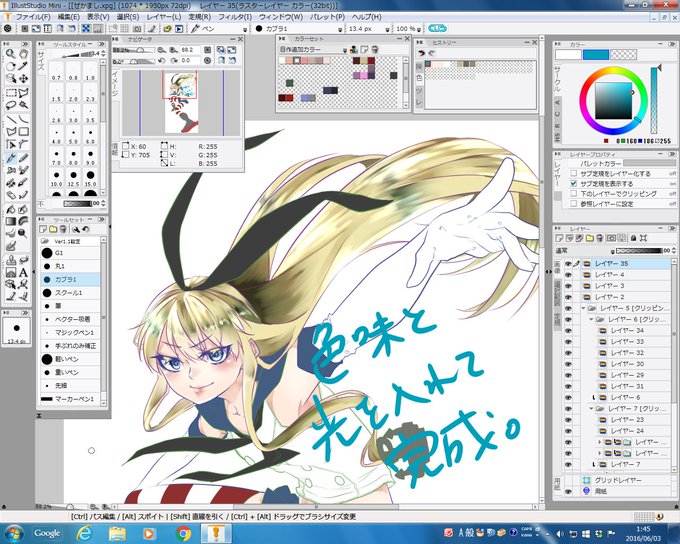Open the レイヤー(L) menu

click(163, 17)
